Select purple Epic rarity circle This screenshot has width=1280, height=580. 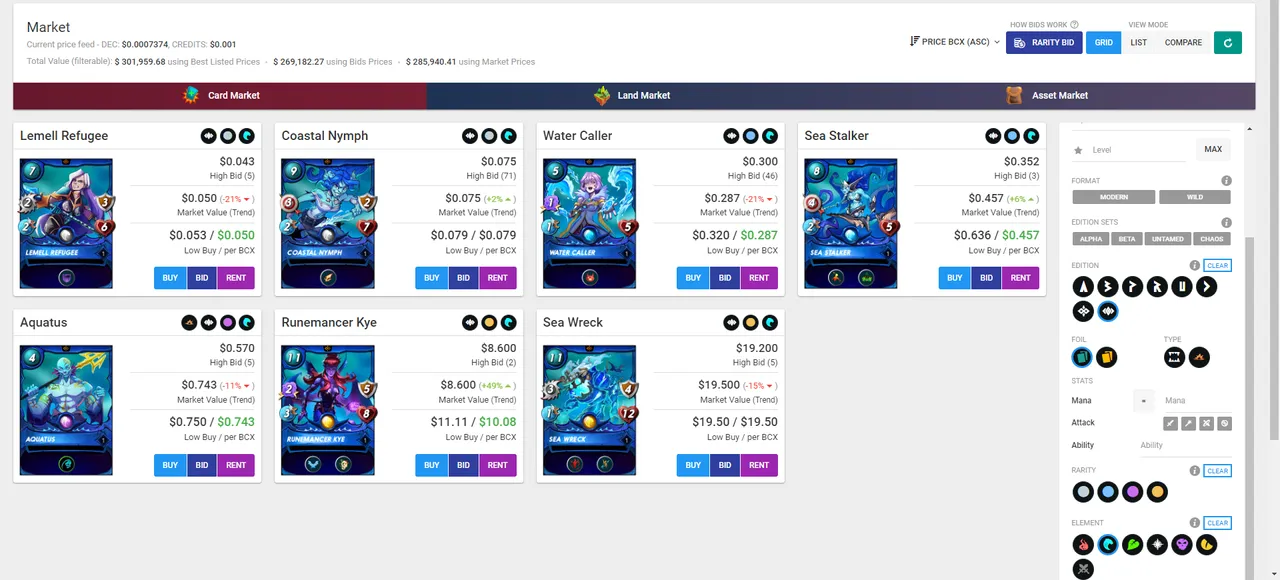(x=1133, y=492)
